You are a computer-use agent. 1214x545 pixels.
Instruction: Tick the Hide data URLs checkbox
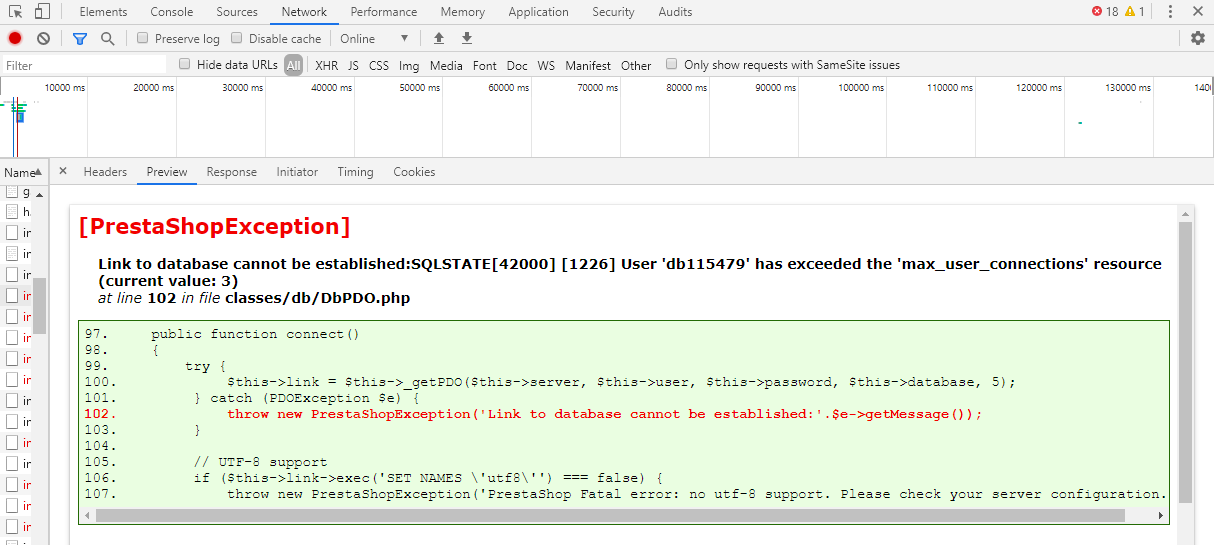click(185, 64)
